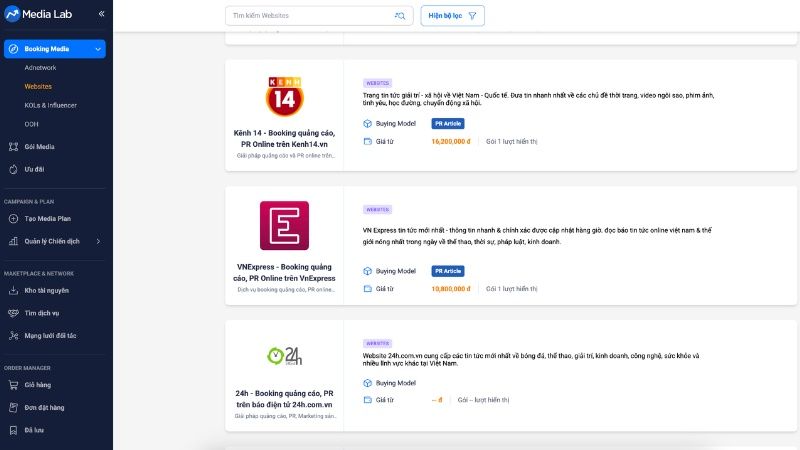The image size is (800, 450).
Task: Click the Kênh 14 logo thumbnail
Action: pos(284,96)
